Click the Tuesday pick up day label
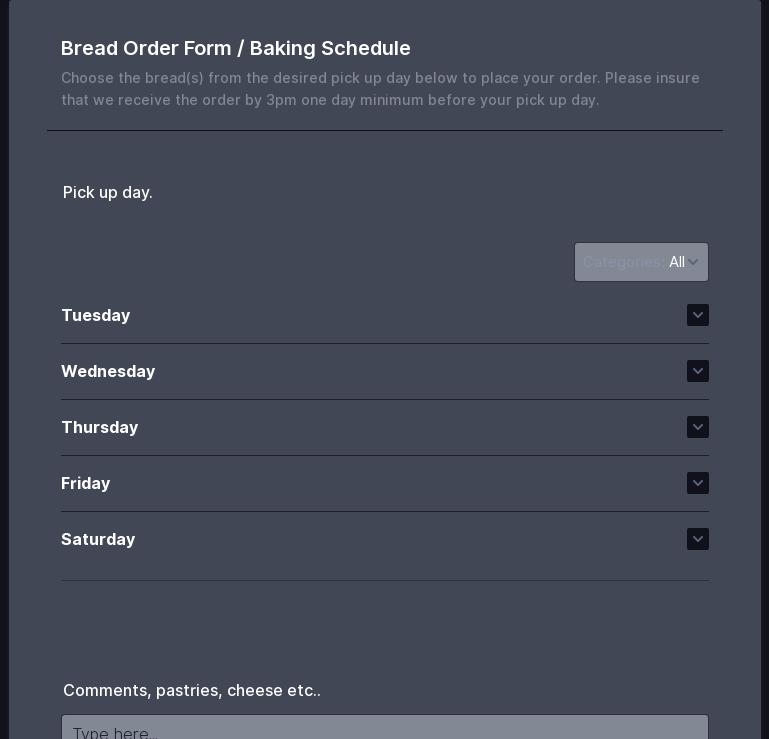The image size is (769, 739). [x=96, y=315]
